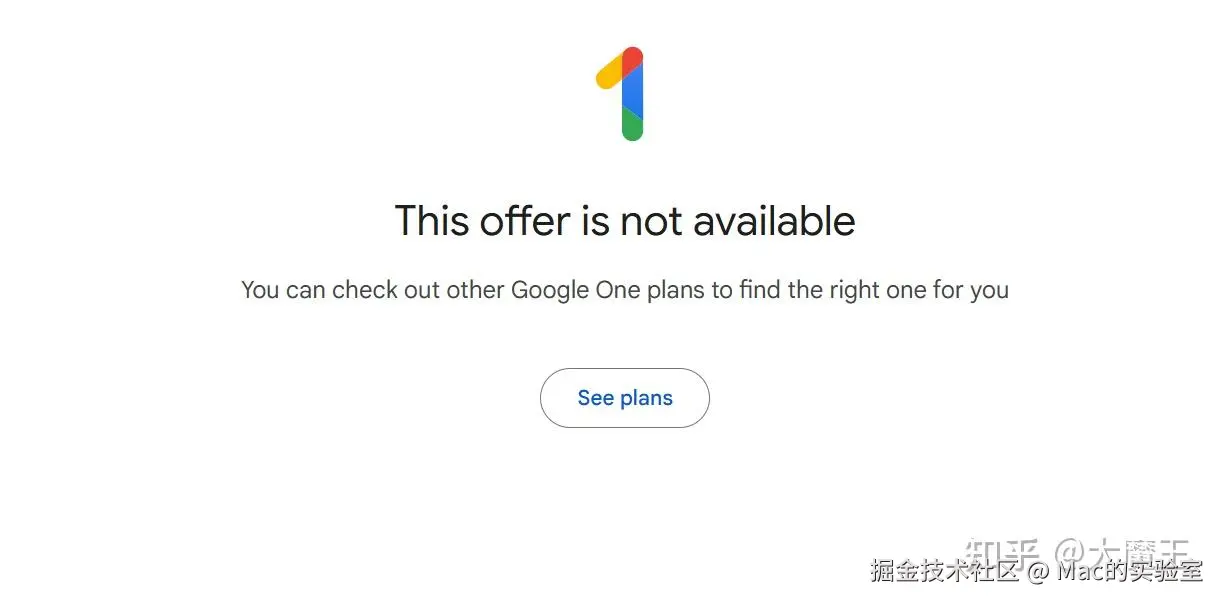This screenshot has width=1222, height=603.
Task: Click the 掘金技术社区 watermark text
Action: pos(944,572)
